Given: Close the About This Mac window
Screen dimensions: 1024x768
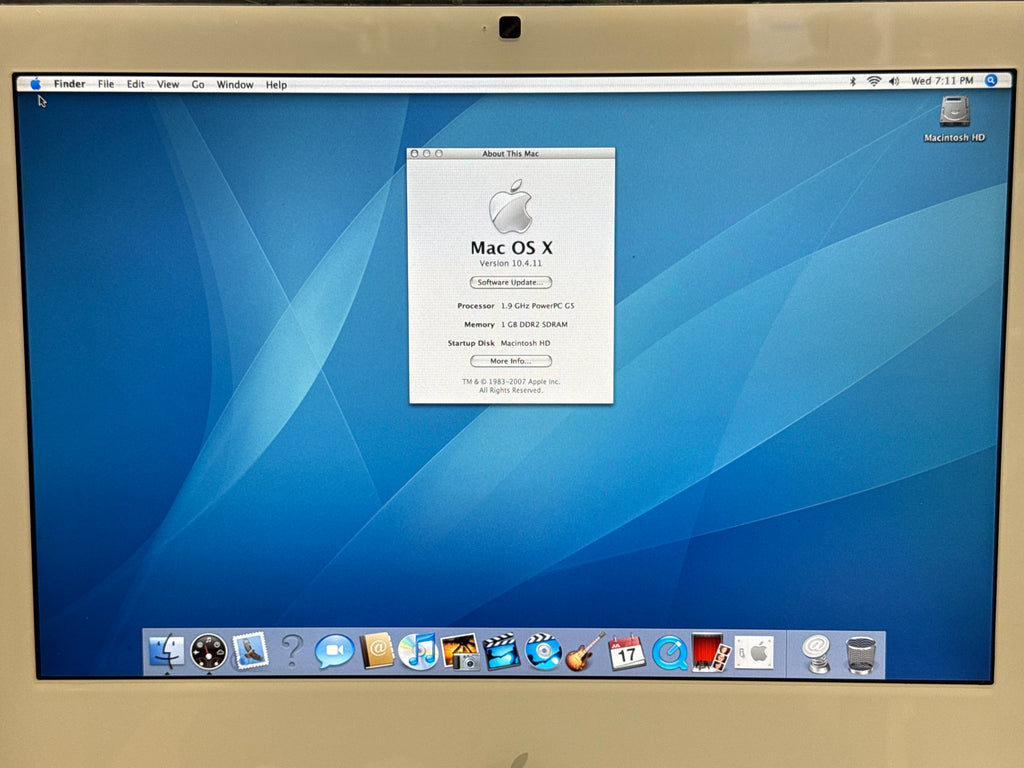Looking at the screenshot, I should tap(414, 153).
